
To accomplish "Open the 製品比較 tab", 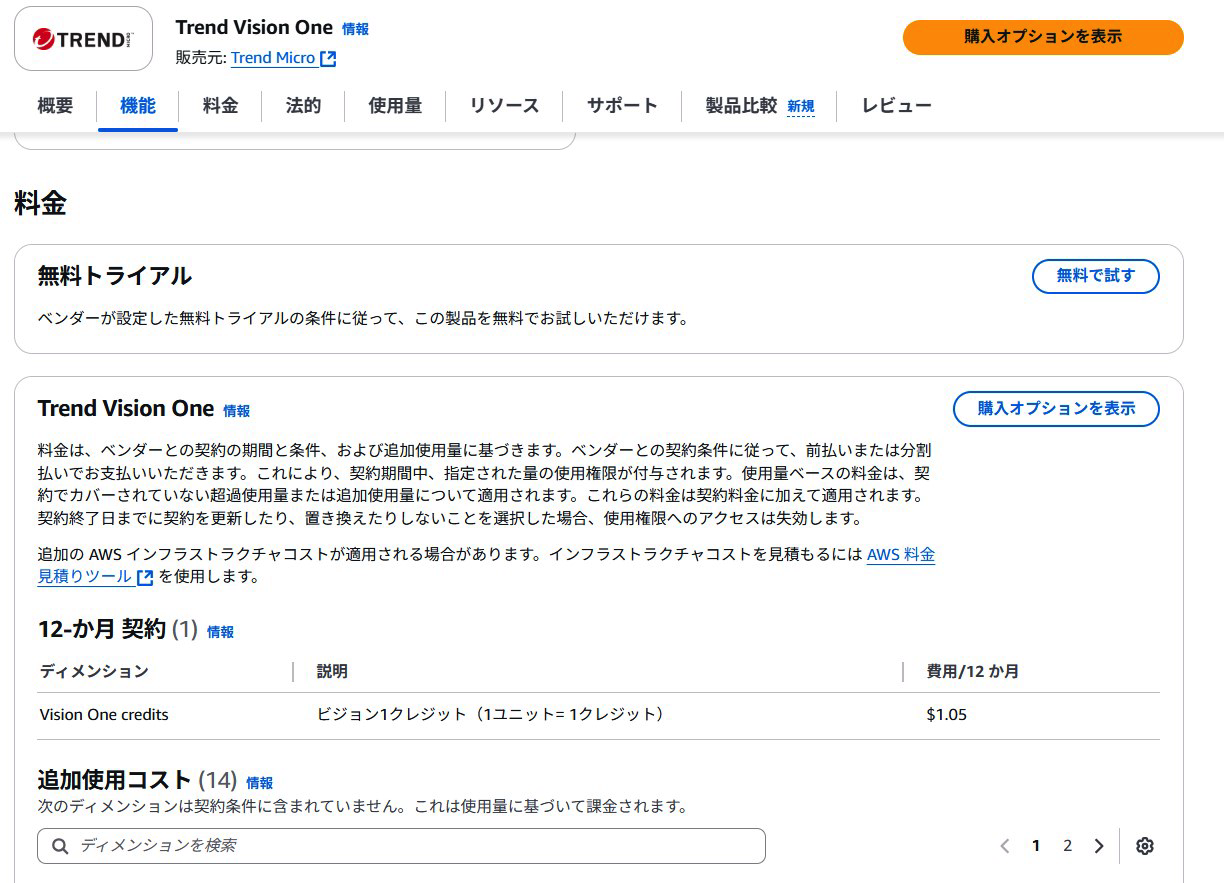I will (x=741, y=106).
